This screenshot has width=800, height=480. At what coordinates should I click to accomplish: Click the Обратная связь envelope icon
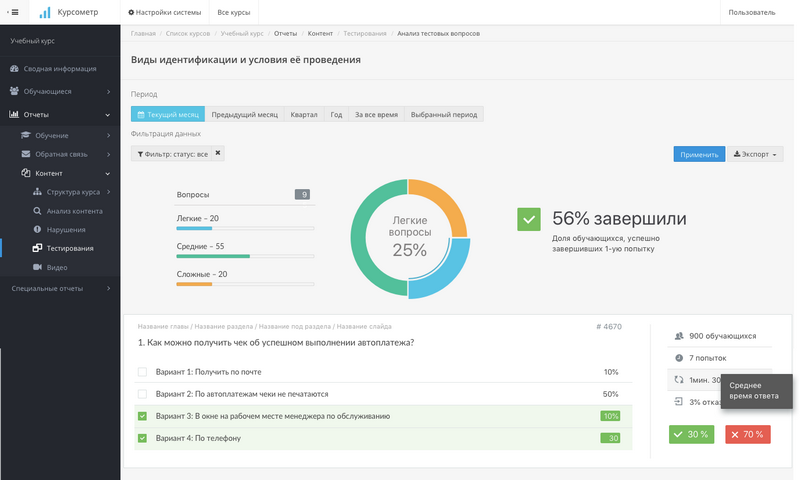tap(26, 154)
